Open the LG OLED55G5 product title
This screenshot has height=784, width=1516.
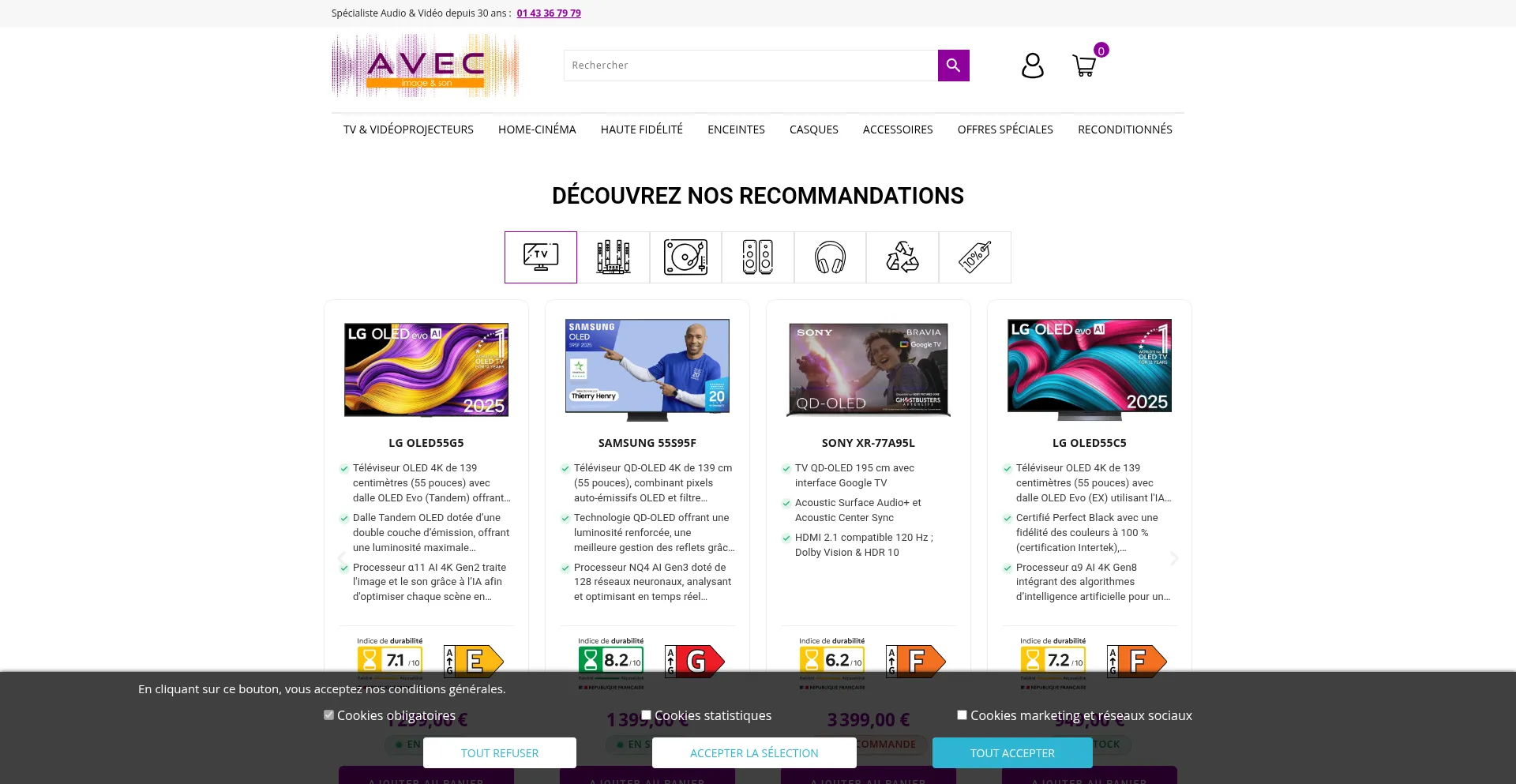pyautogui.click(x=426, y=443)
